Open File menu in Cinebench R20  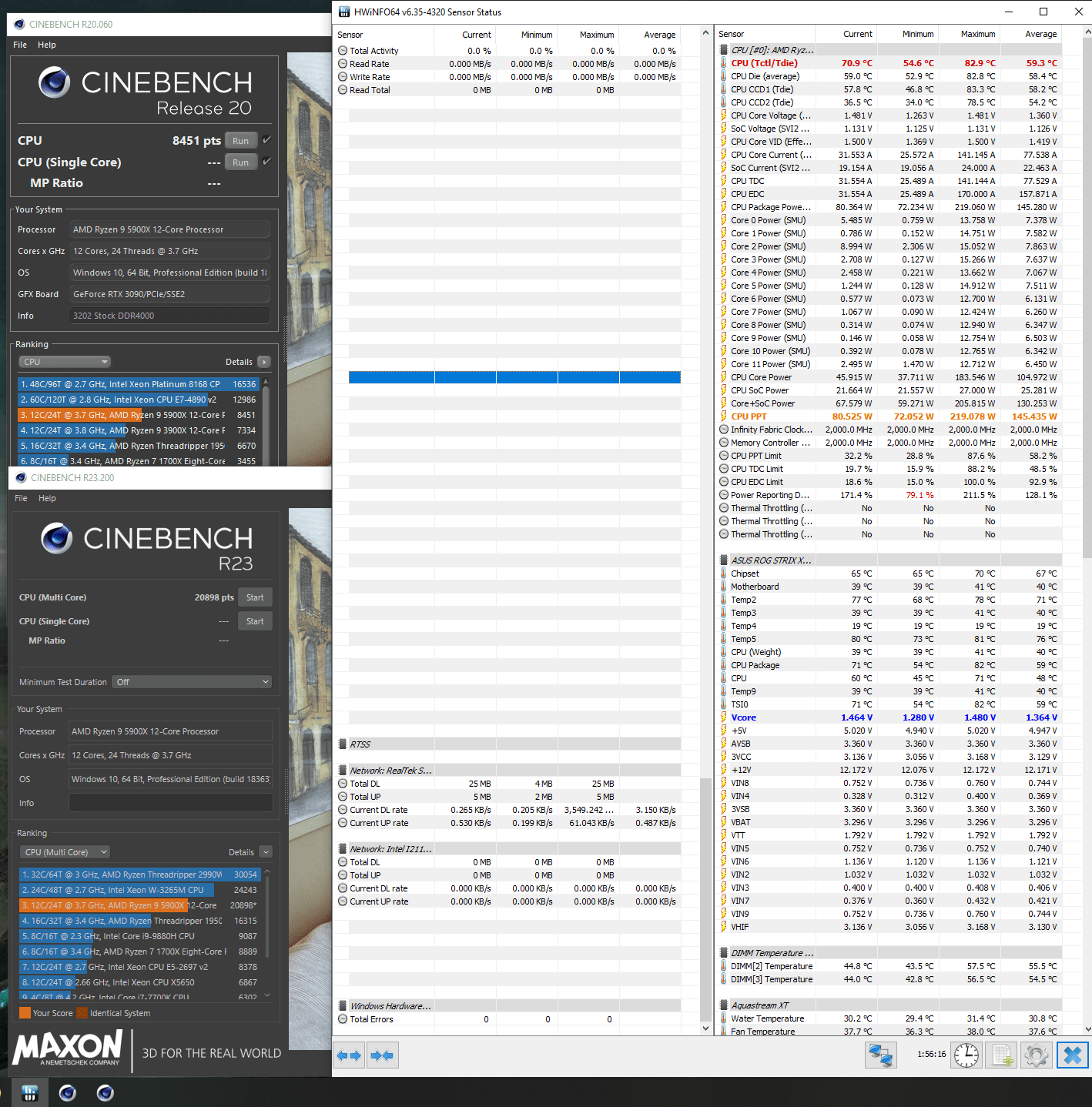20,45
